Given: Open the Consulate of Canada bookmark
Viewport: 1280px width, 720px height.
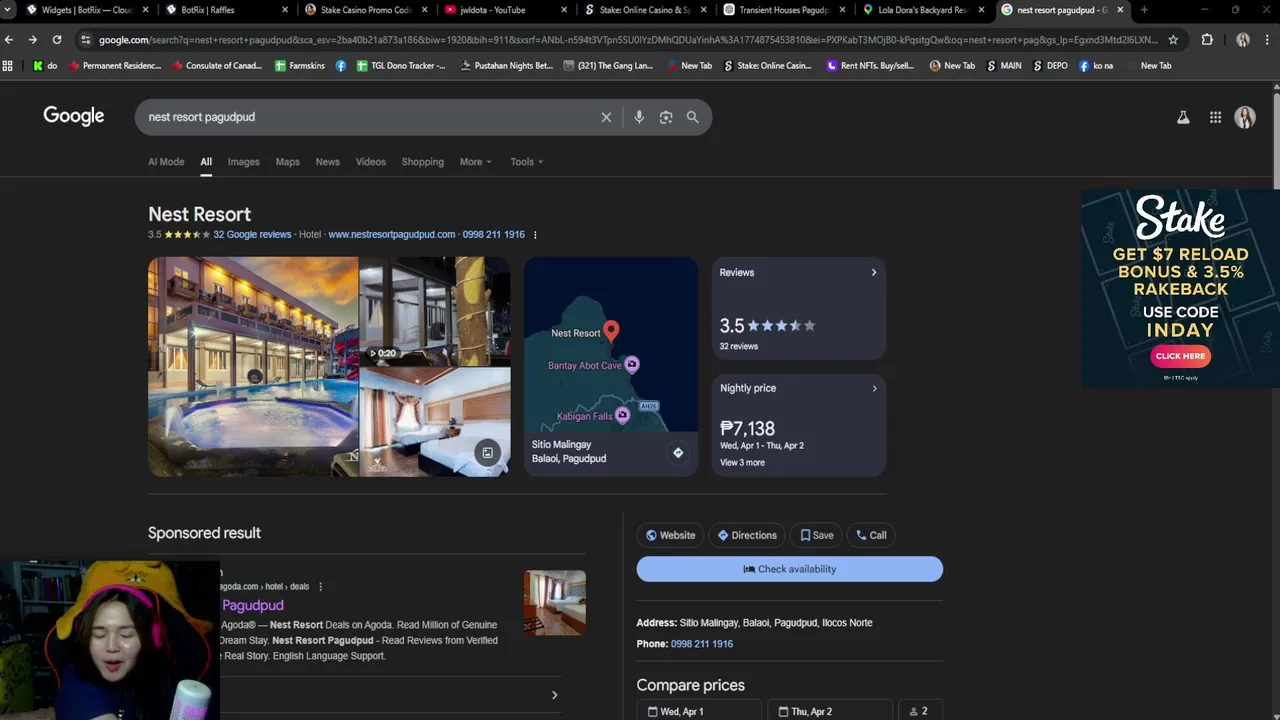Looking at the screenshot, I should click(x=216, y=66).
